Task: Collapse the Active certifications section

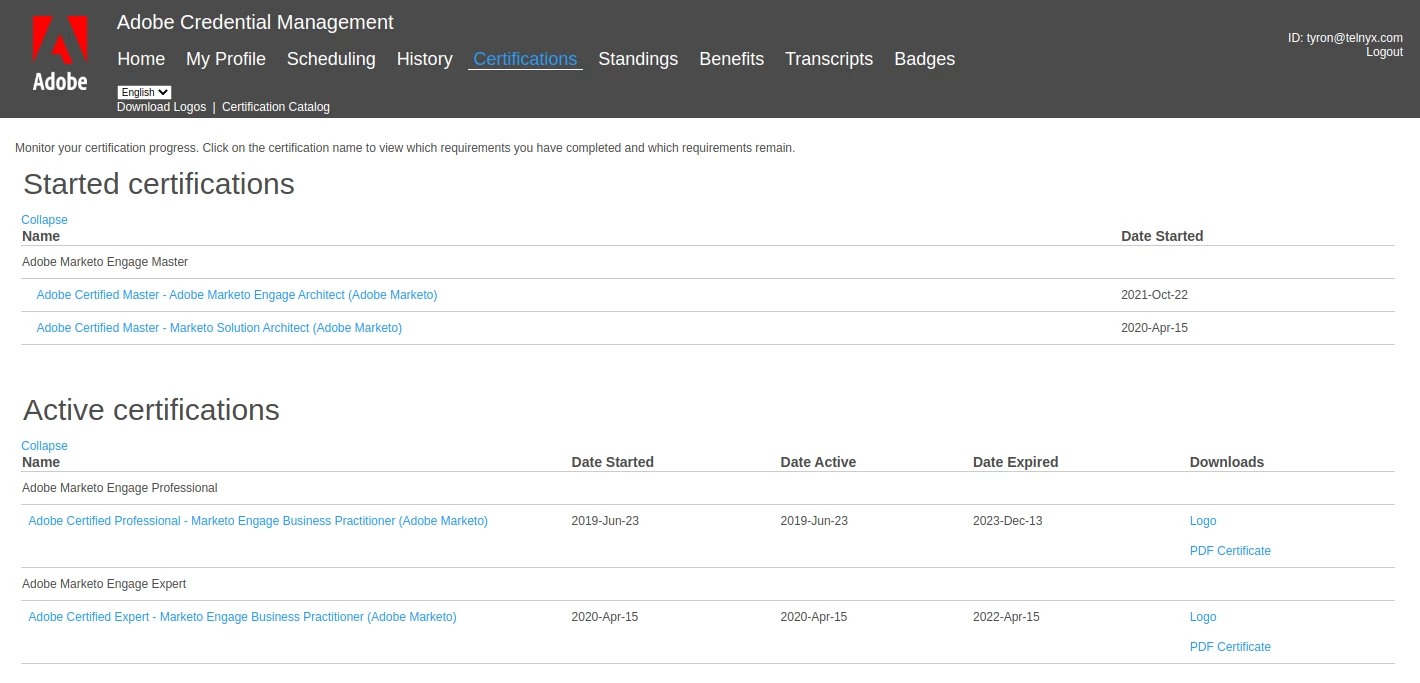Action: click(44, 446)
